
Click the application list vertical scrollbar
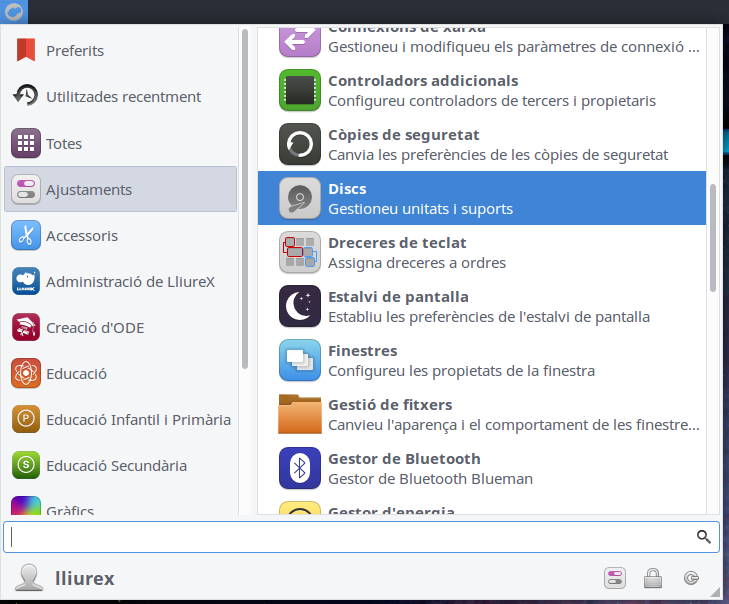(x=713, y=238)
